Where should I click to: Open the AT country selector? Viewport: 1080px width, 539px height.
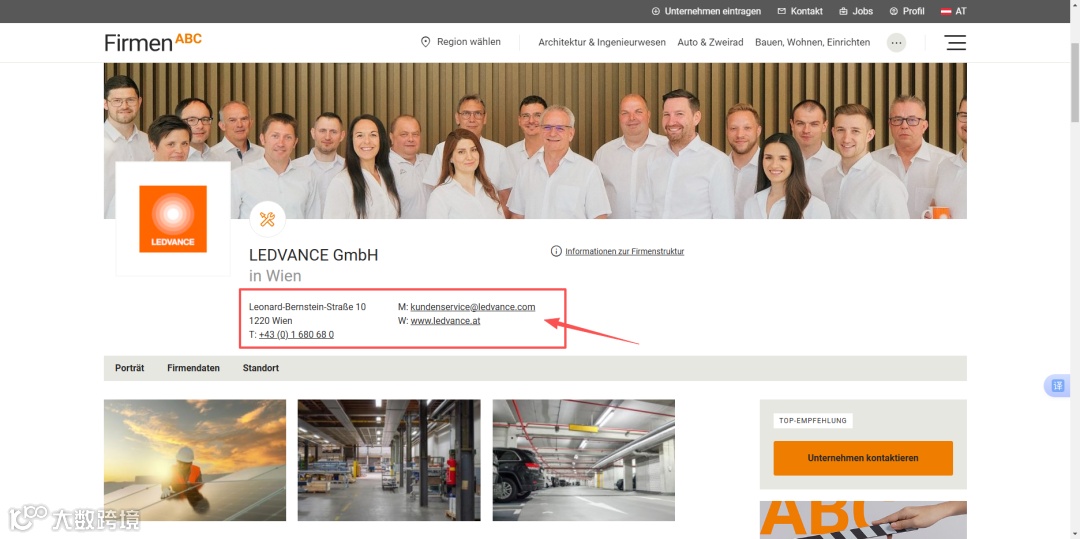[x=954, y=11]
